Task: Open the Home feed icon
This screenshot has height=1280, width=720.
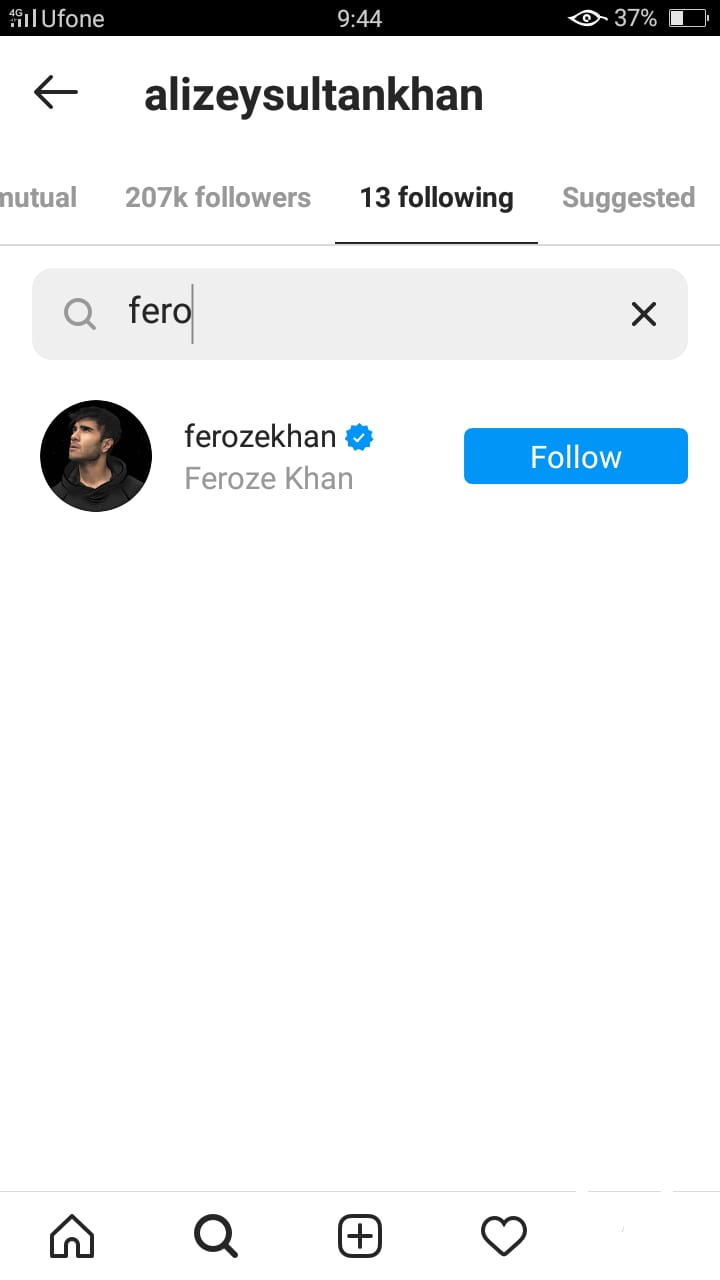Action: coord(72,1237)
